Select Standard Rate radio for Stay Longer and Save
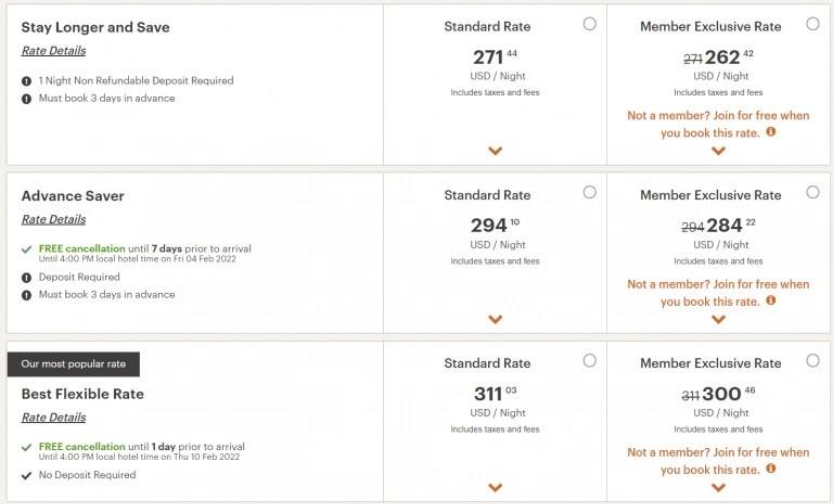The width and height of the screenshot is (834, 504). 590,24
